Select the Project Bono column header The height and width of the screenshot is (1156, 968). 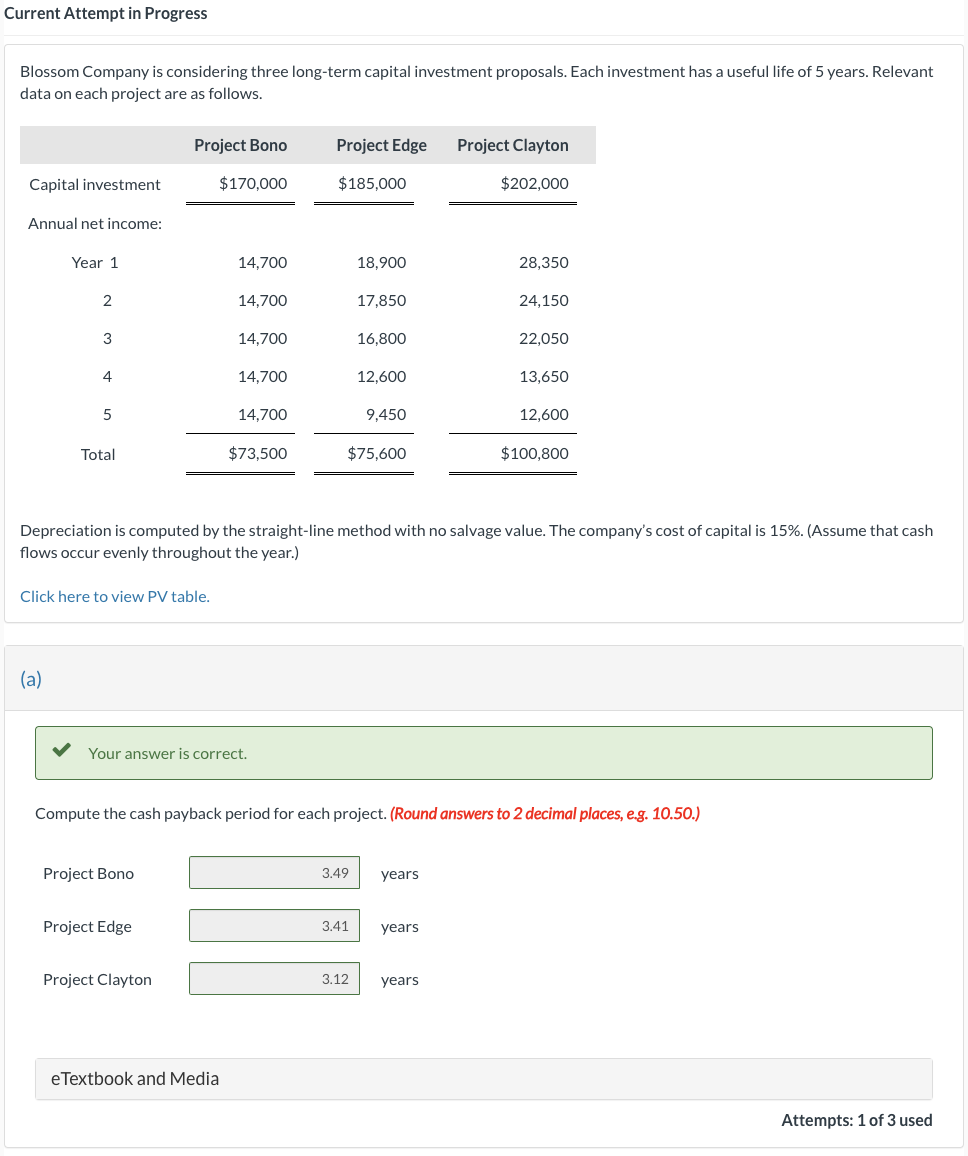(x=241, y=145)
